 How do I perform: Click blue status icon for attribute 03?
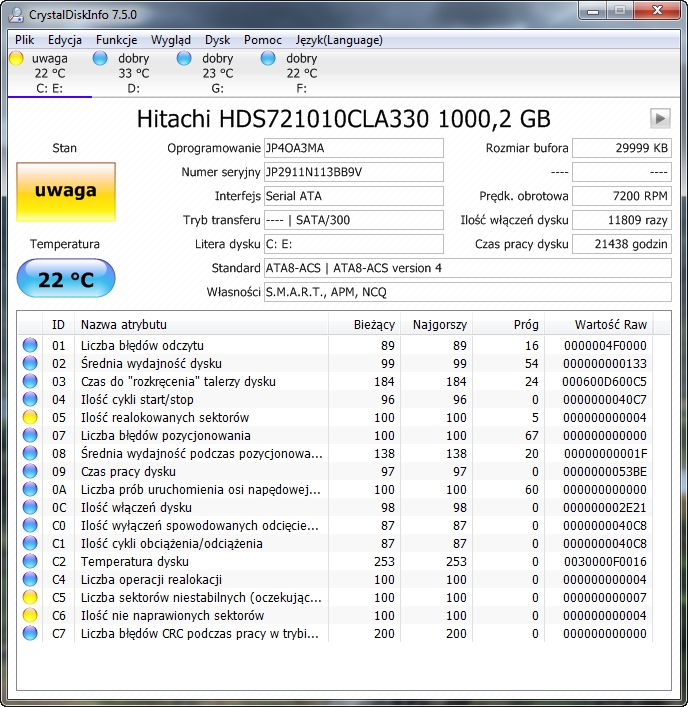[x=30, y=381]
